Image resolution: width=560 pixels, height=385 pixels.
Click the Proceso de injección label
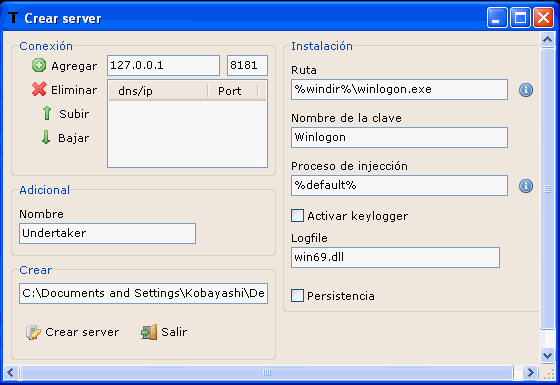click(349, 166)
